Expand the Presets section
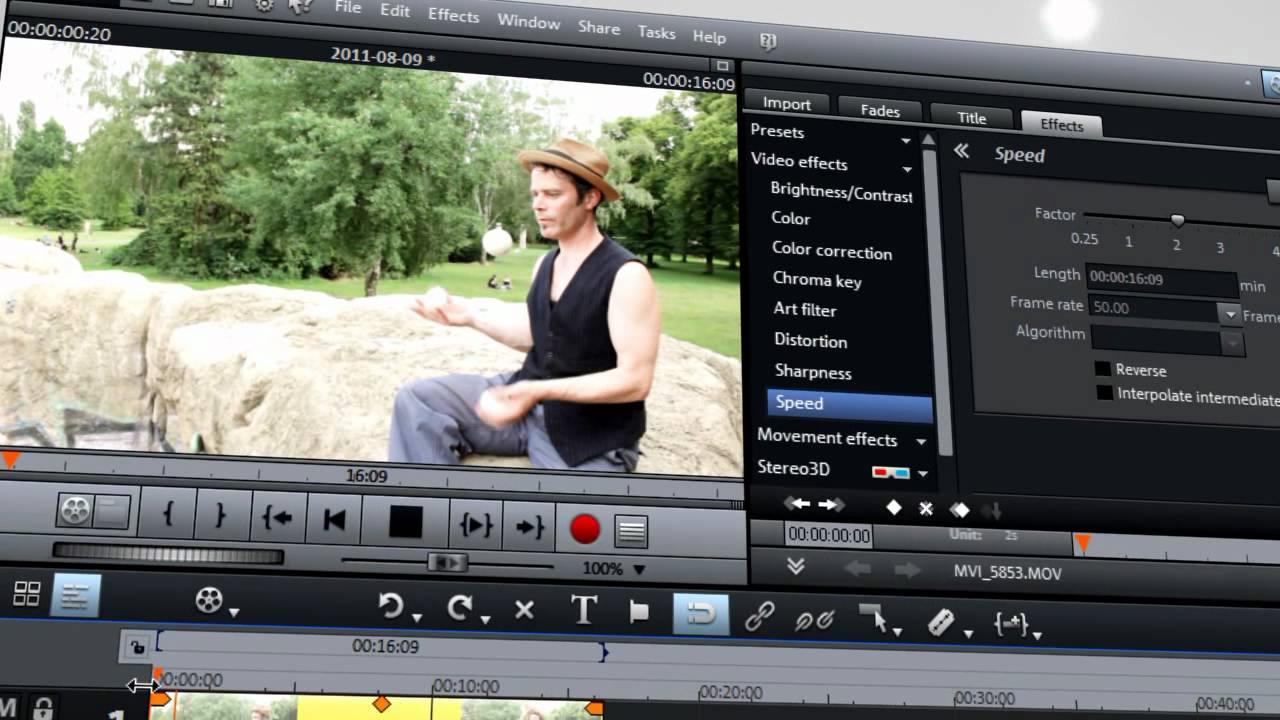Viewport: 1280px width, 720px height. (x=905, y=141)
